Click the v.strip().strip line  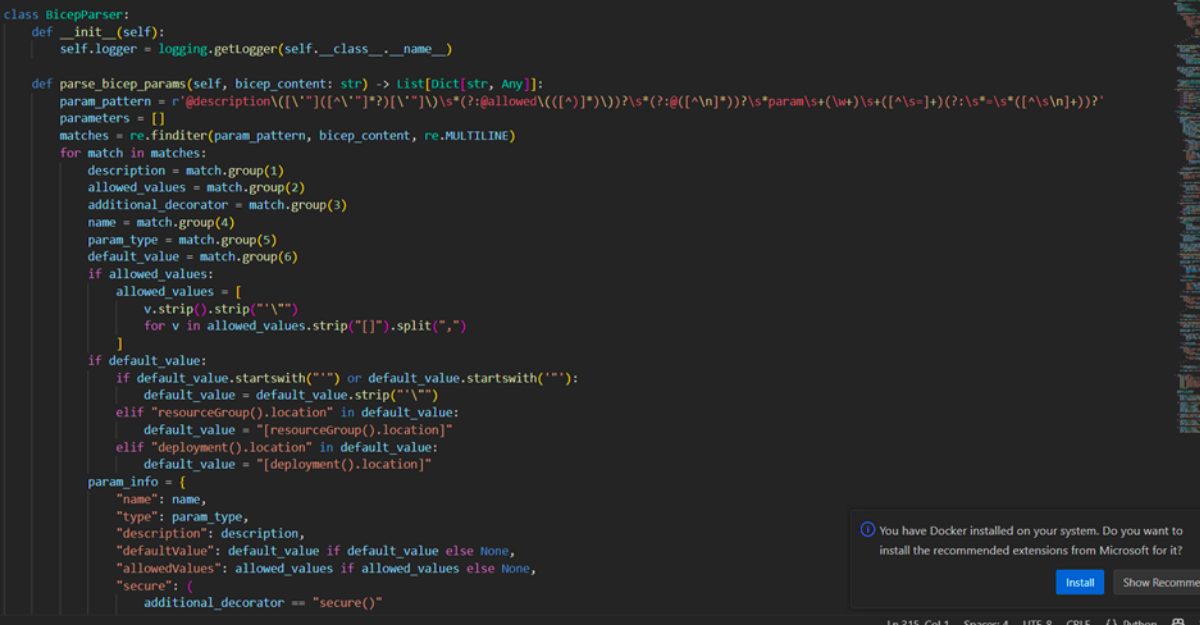click(221, 308)
